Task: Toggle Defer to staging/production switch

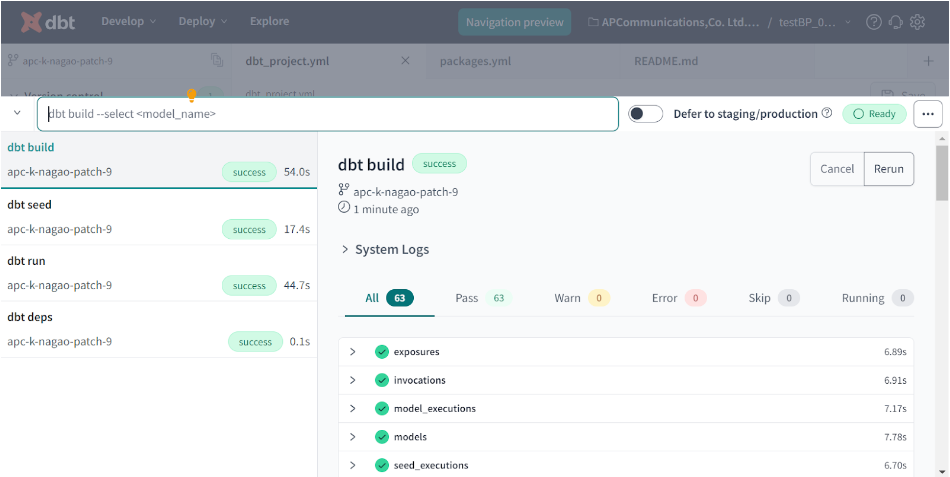Action: click(645, 114)
